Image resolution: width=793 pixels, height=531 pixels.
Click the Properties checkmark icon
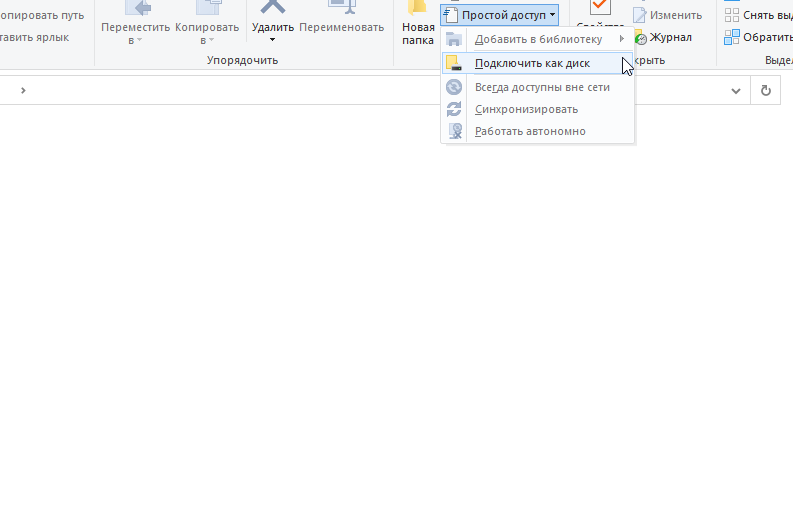pyautogui.click(x=600, y=7)
